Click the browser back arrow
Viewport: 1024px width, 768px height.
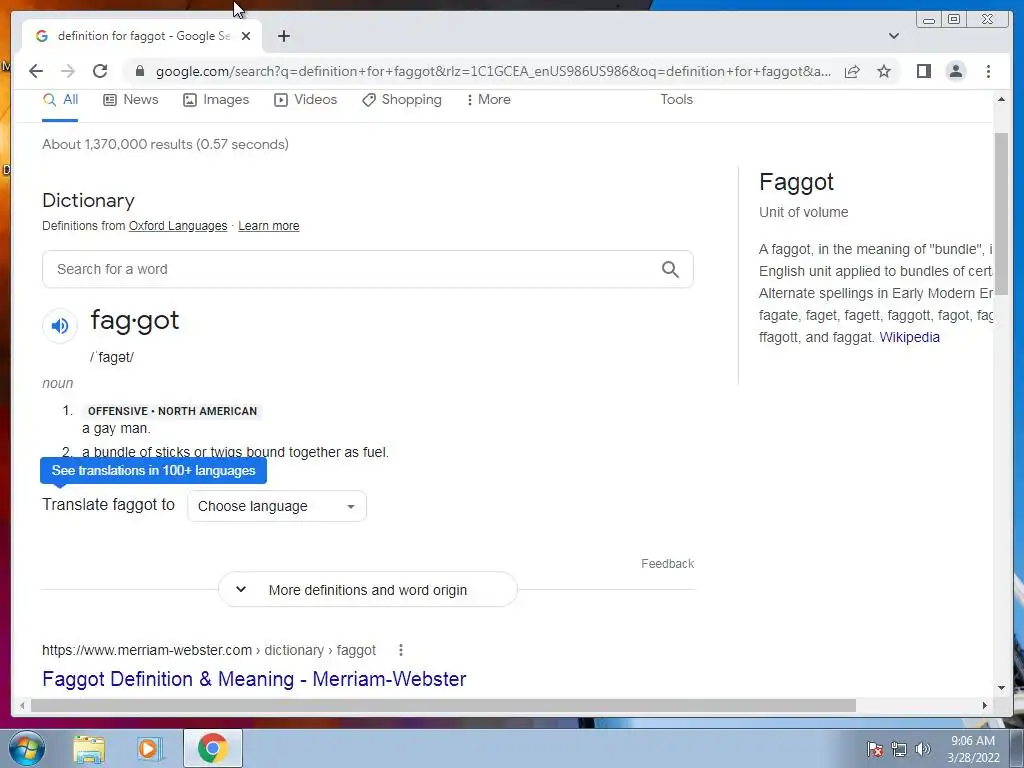coord(36,71)
